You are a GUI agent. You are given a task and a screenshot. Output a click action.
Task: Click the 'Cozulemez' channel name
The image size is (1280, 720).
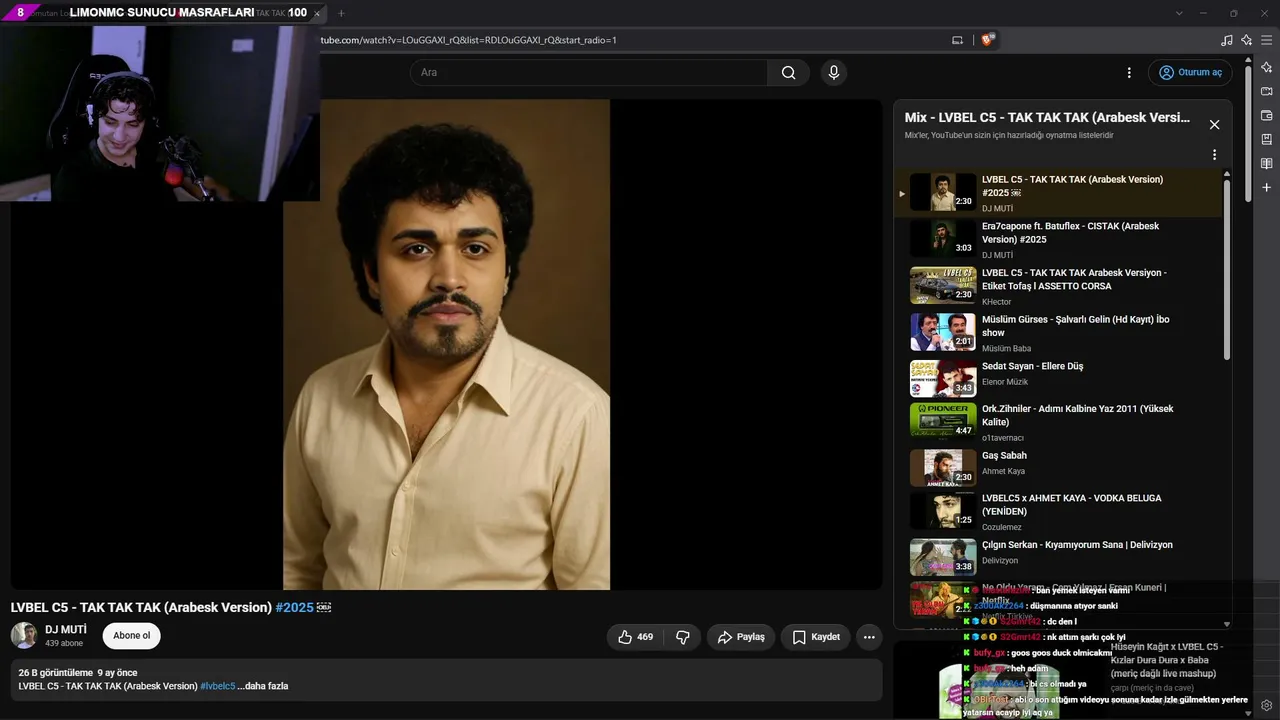1002,527
